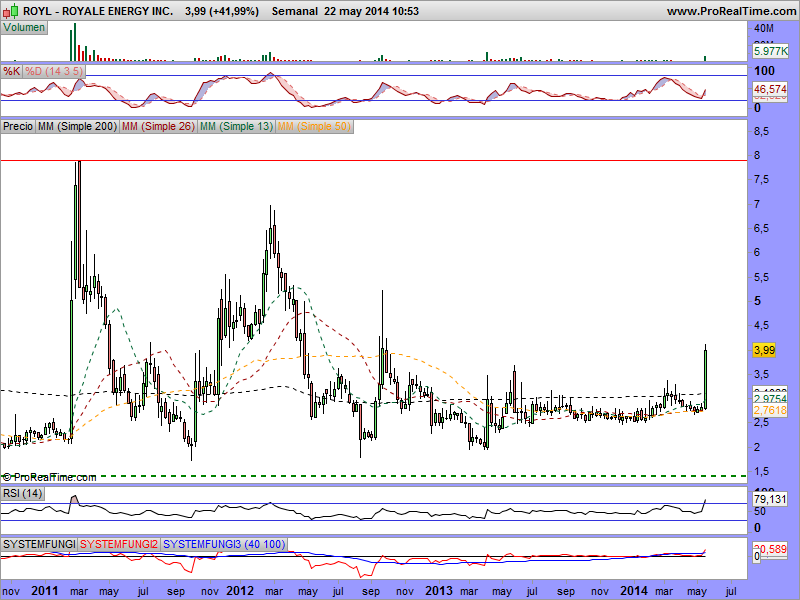Open the www.ProRealTime.com link

pos(732,11)
